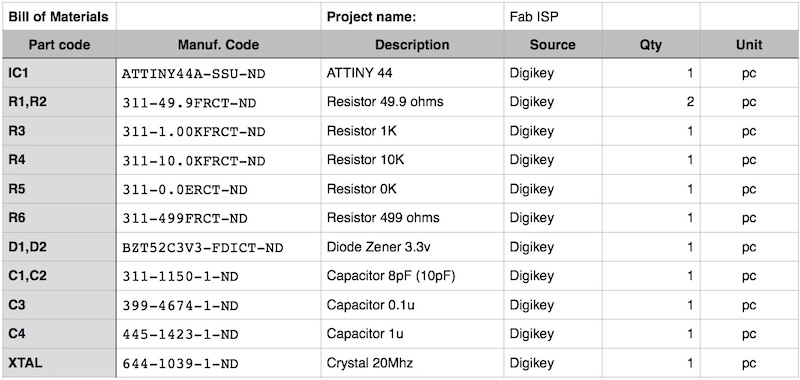
Task: Select the IC1 row header cell
Action: point(59,73)
